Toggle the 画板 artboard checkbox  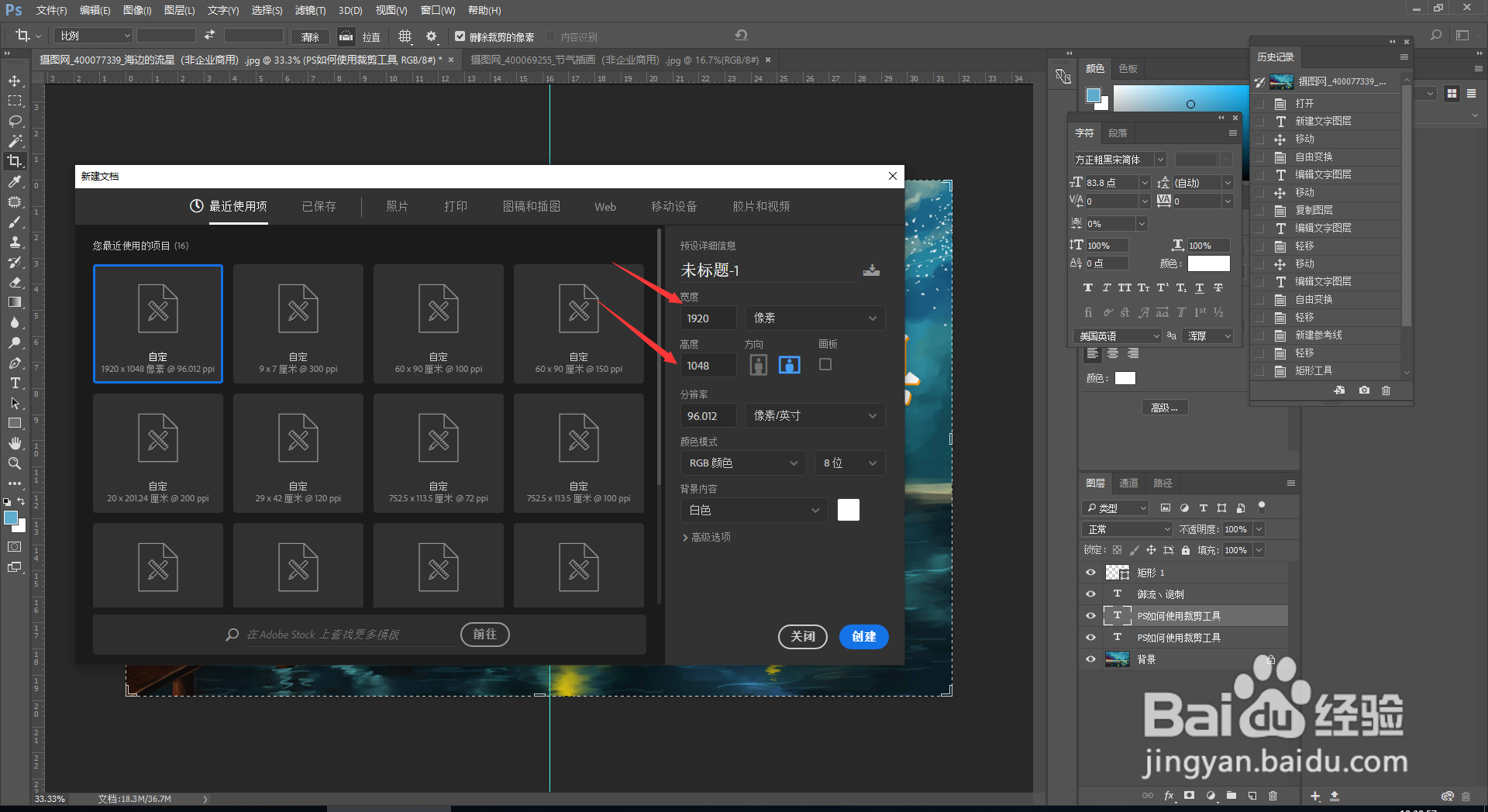pyautogui.click(x=825, y=364)
